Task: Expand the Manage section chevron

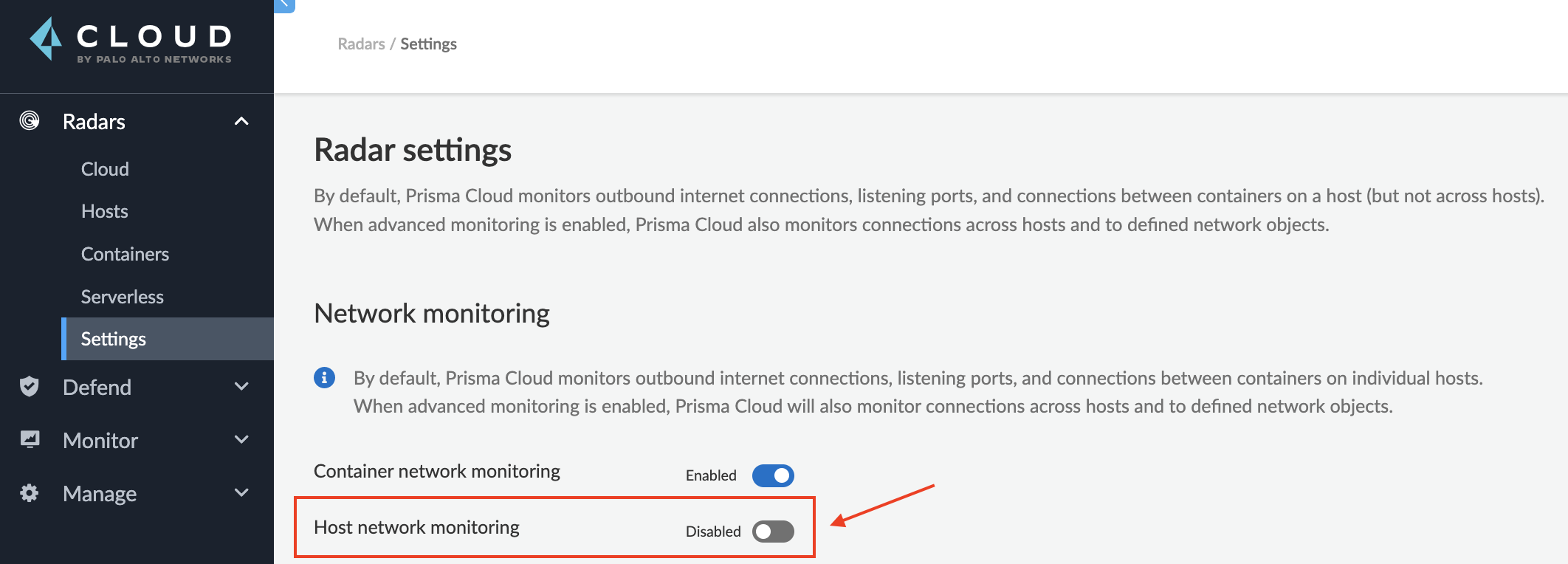Action: [x=241, y=492]
